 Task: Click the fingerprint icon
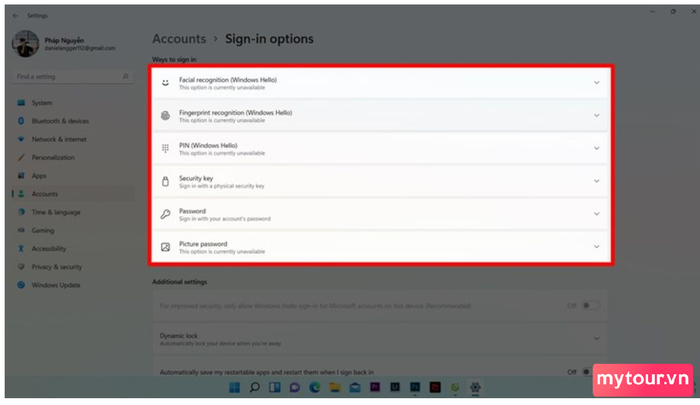click(165, 116)
